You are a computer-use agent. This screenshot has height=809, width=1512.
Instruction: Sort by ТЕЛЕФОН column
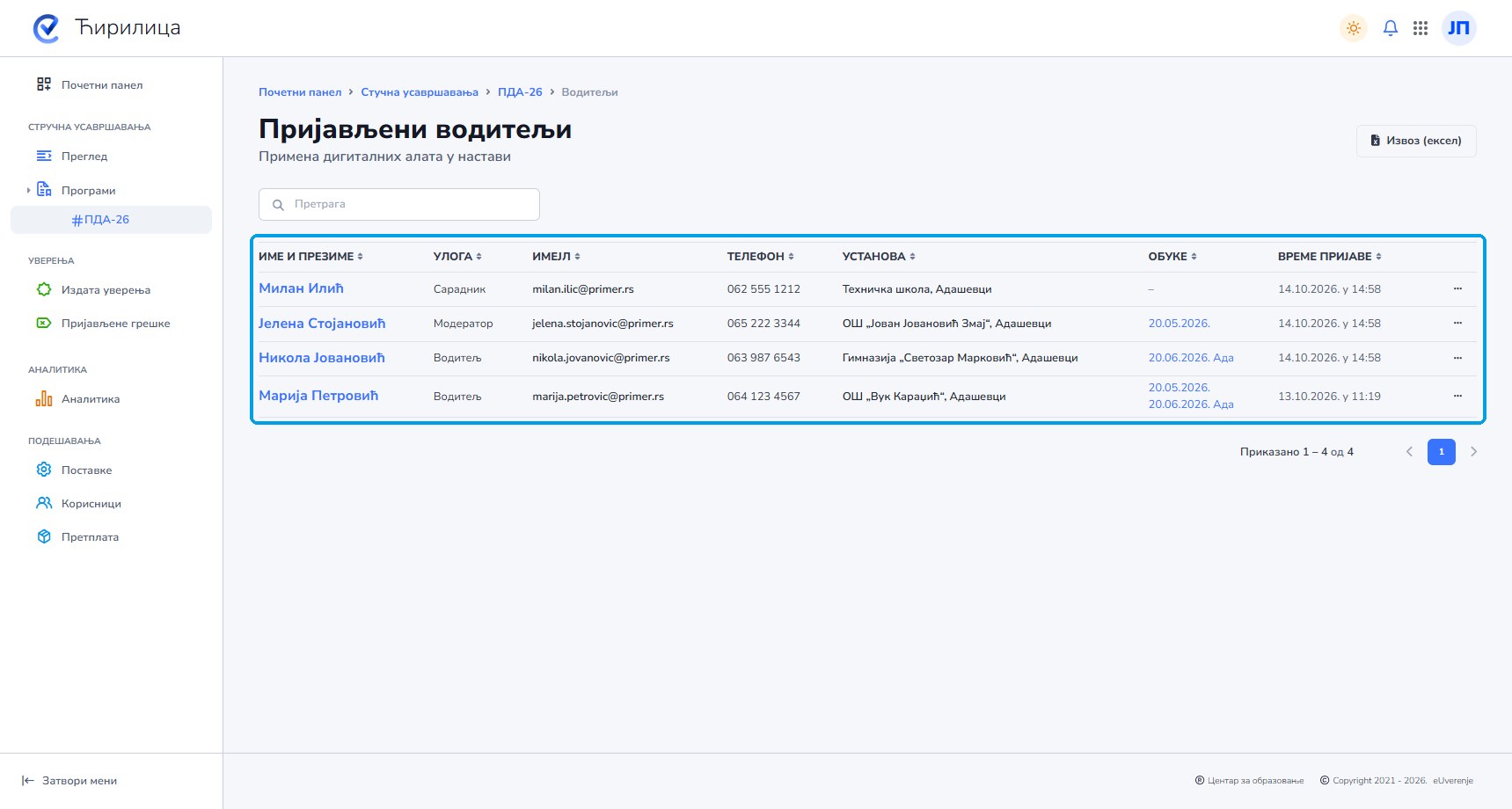coord(761,257)
